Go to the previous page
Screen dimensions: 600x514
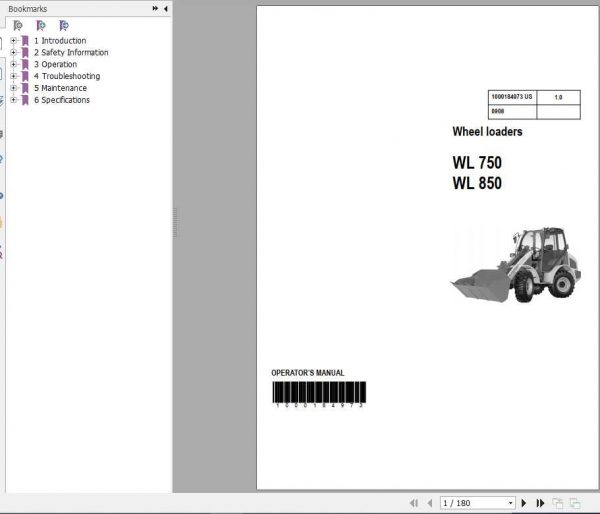(430, 503)
